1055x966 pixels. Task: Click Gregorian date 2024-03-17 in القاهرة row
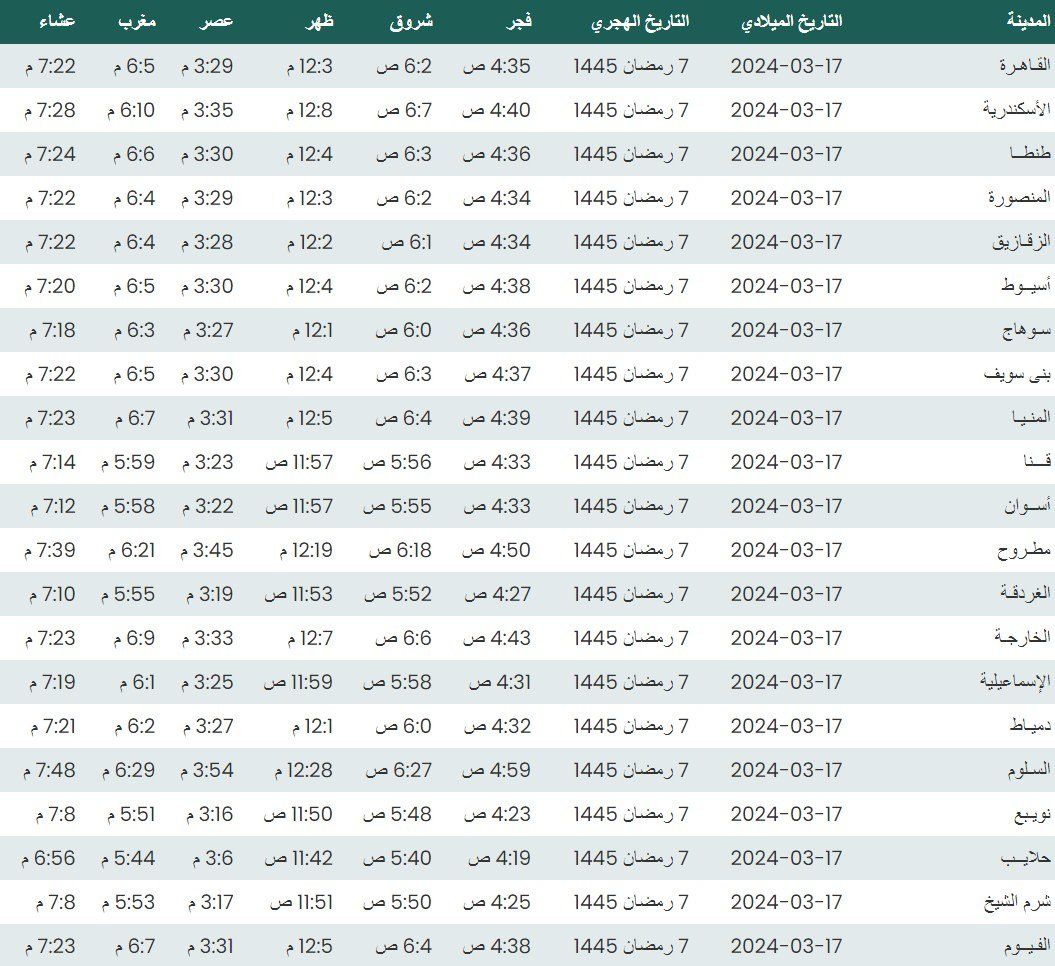[x=787, y=66]
